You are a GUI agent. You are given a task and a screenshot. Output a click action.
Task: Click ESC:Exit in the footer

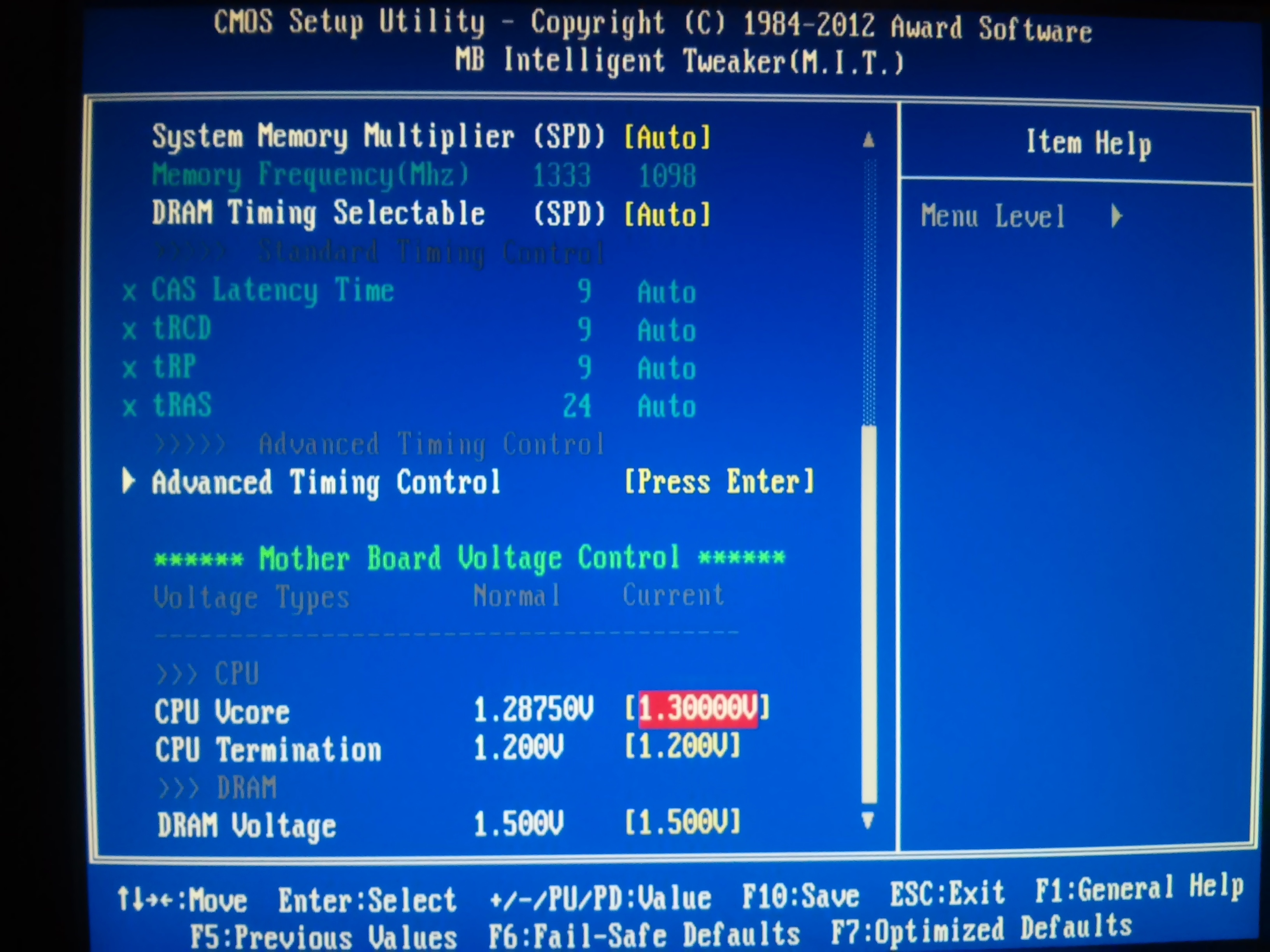947,893
